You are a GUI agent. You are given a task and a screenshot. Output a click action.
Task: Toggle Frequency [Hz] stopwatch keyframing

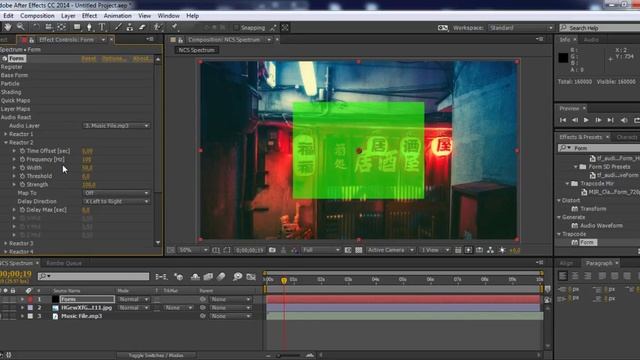[22, 159]
